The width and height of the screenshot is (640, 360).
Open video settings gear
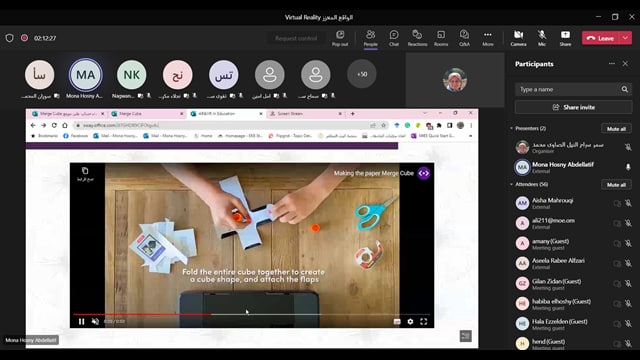click(x=410, y=322)
